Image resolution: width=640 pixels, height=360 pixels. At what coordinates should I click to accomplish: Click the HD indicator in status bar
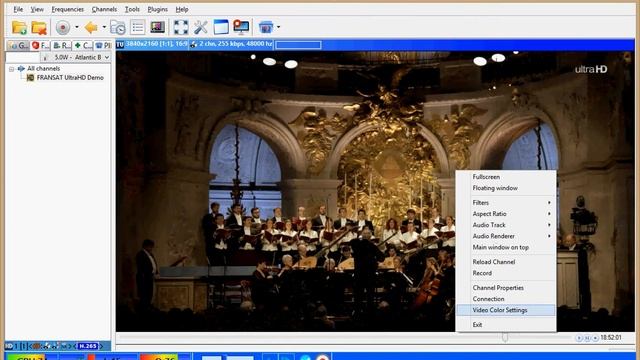pos(9,346)
